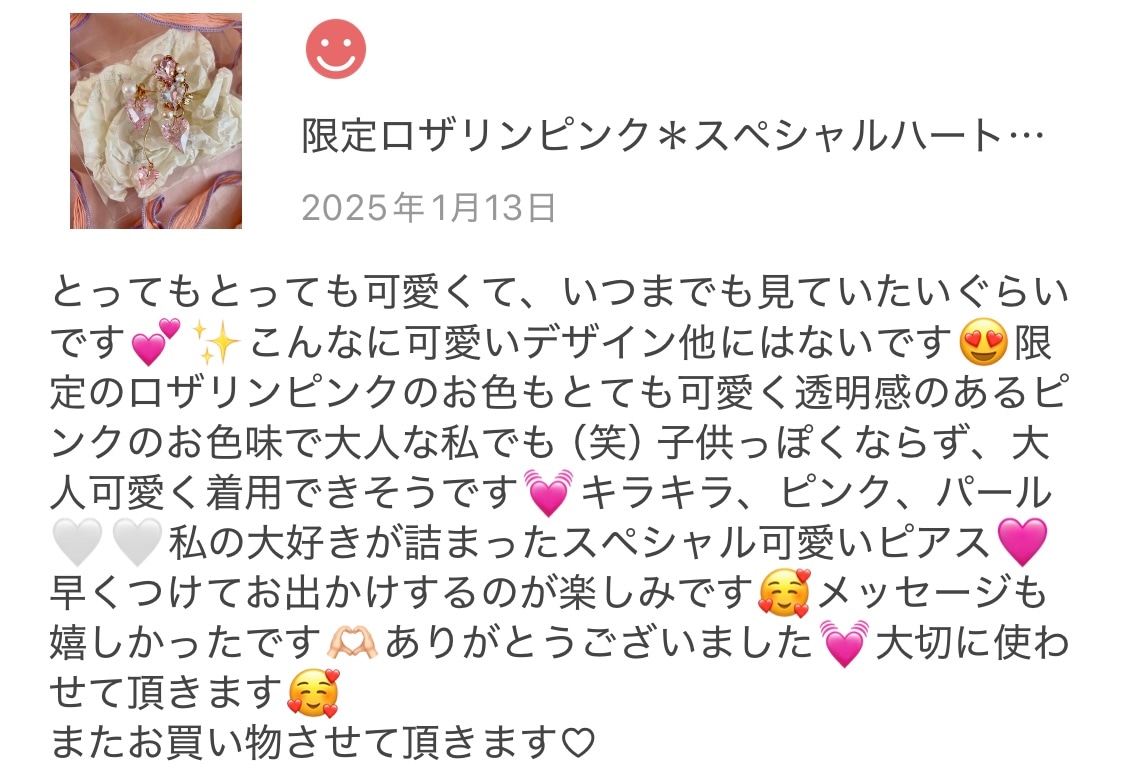Image resolution: width=1125 pixels, height=775 pixels.
Task: Click the second white heart emoji
Action: click(137, 543)
